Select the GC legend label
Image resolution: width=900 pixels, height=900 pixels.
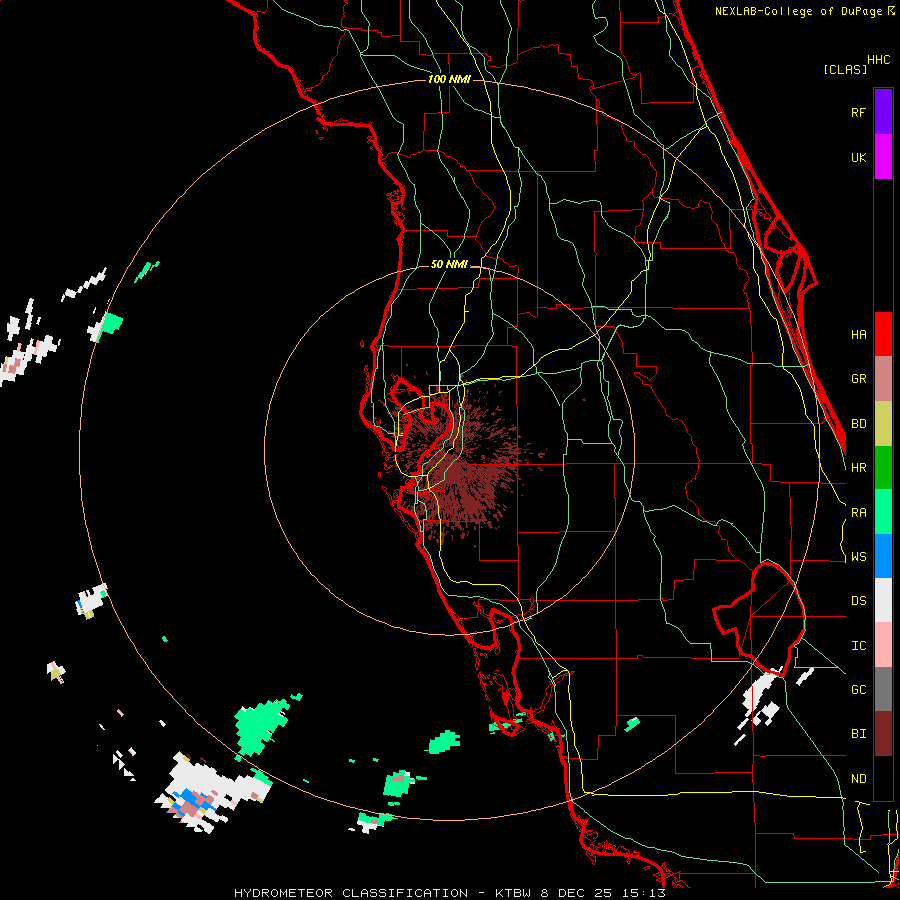858,690
